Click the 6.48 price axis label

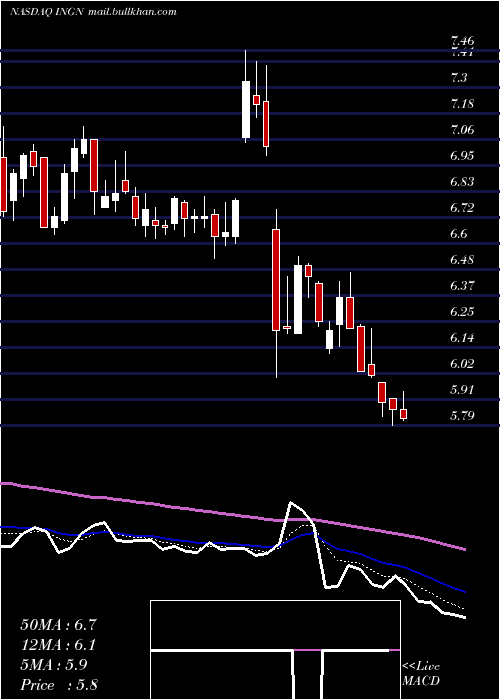462,260
